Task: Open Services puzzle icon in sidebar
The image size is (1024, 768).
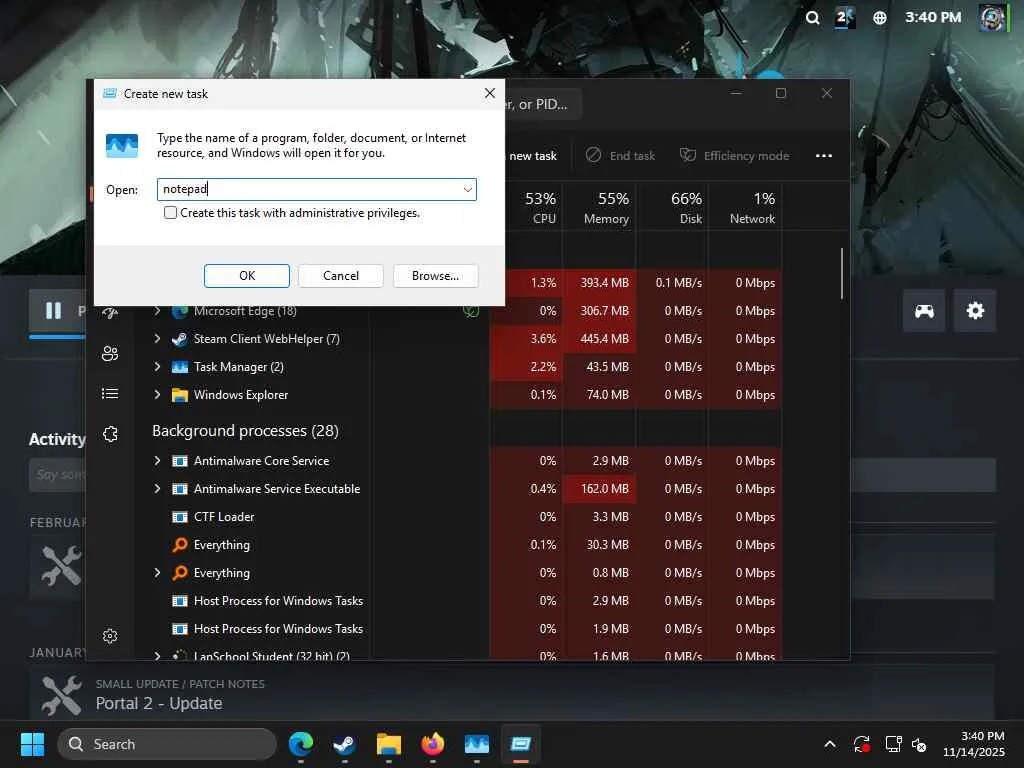Action: [x=110, y=434]
